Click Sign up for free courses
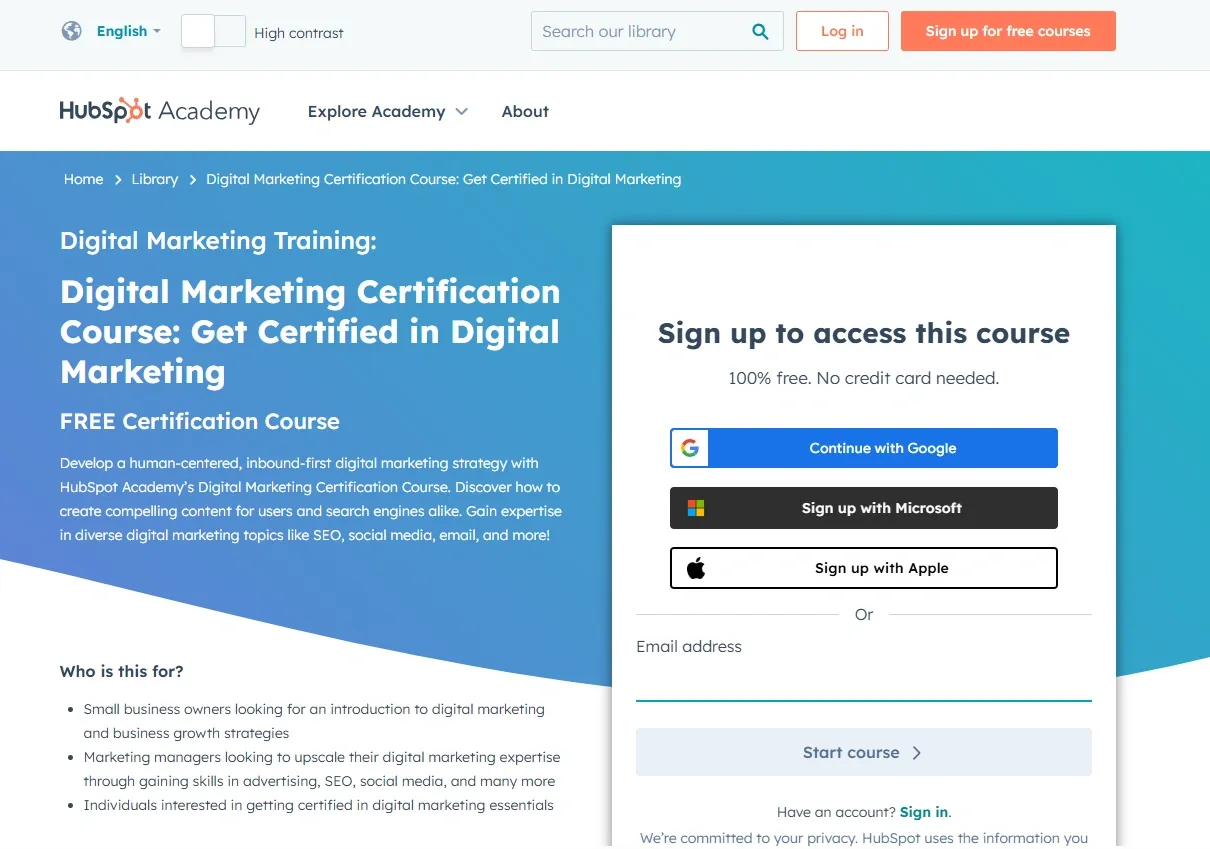Screen dimensions: 1210x849 click(x=1007, y=31)
